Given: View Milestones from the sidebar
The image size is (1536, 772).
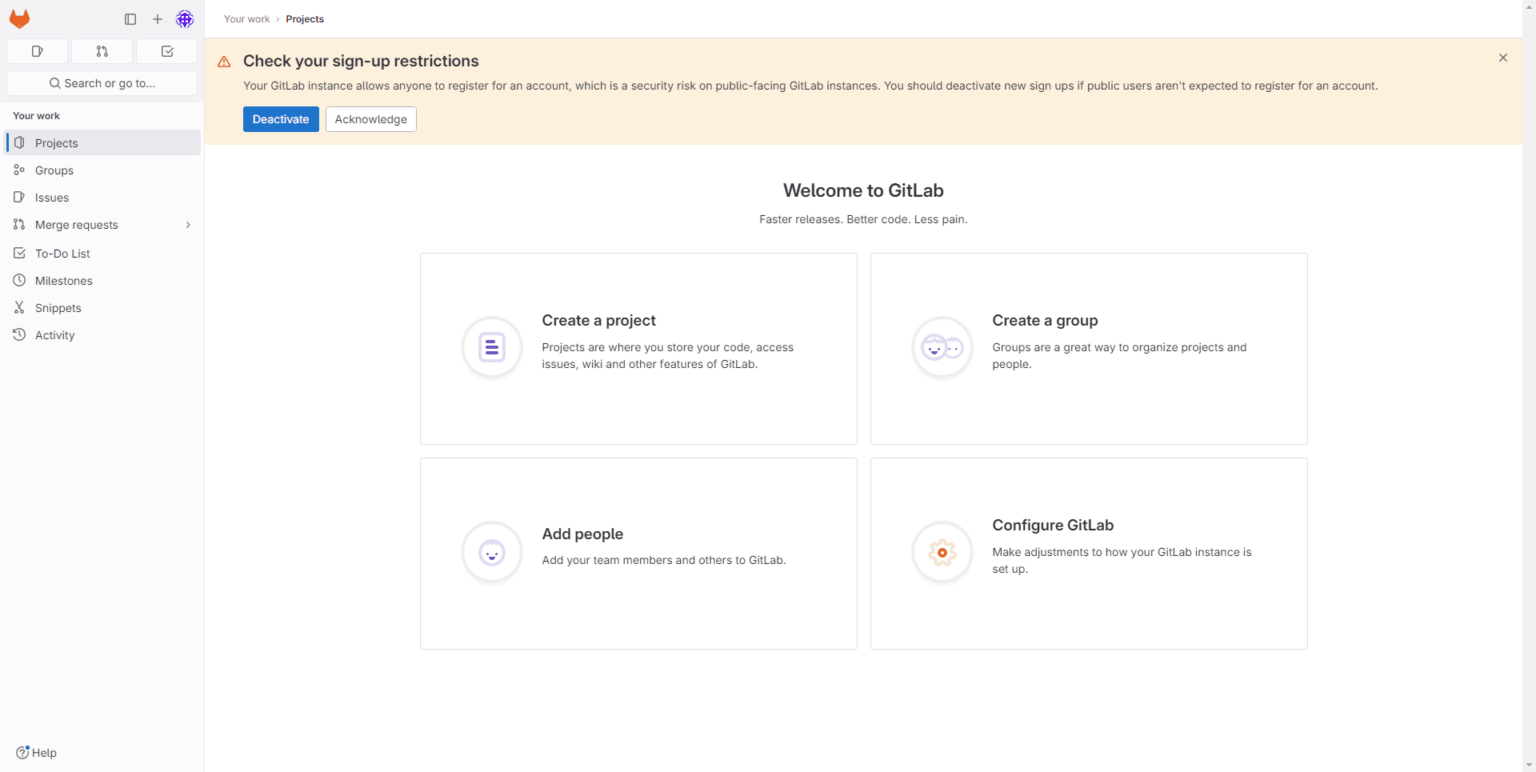Looking at the screenshot, I should point(103,281).
